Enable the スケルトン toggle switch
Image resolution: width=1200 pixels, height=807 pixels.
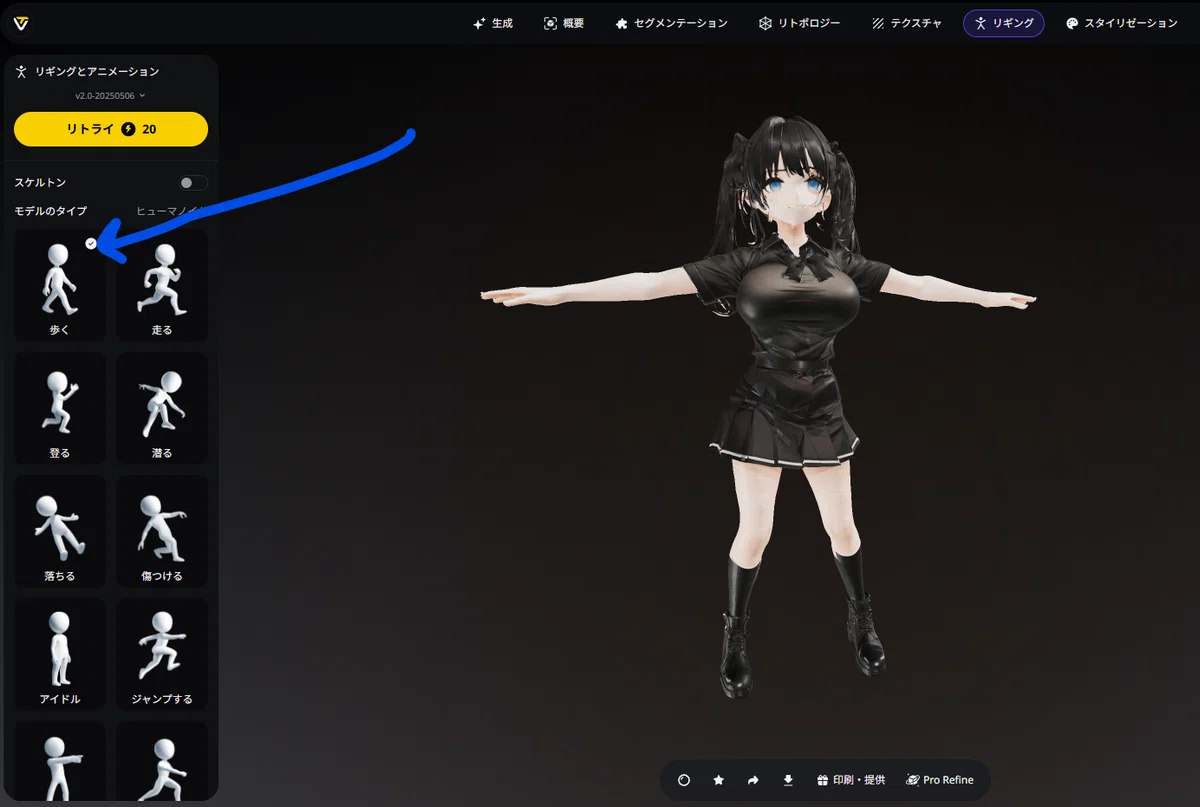[193, 183]
